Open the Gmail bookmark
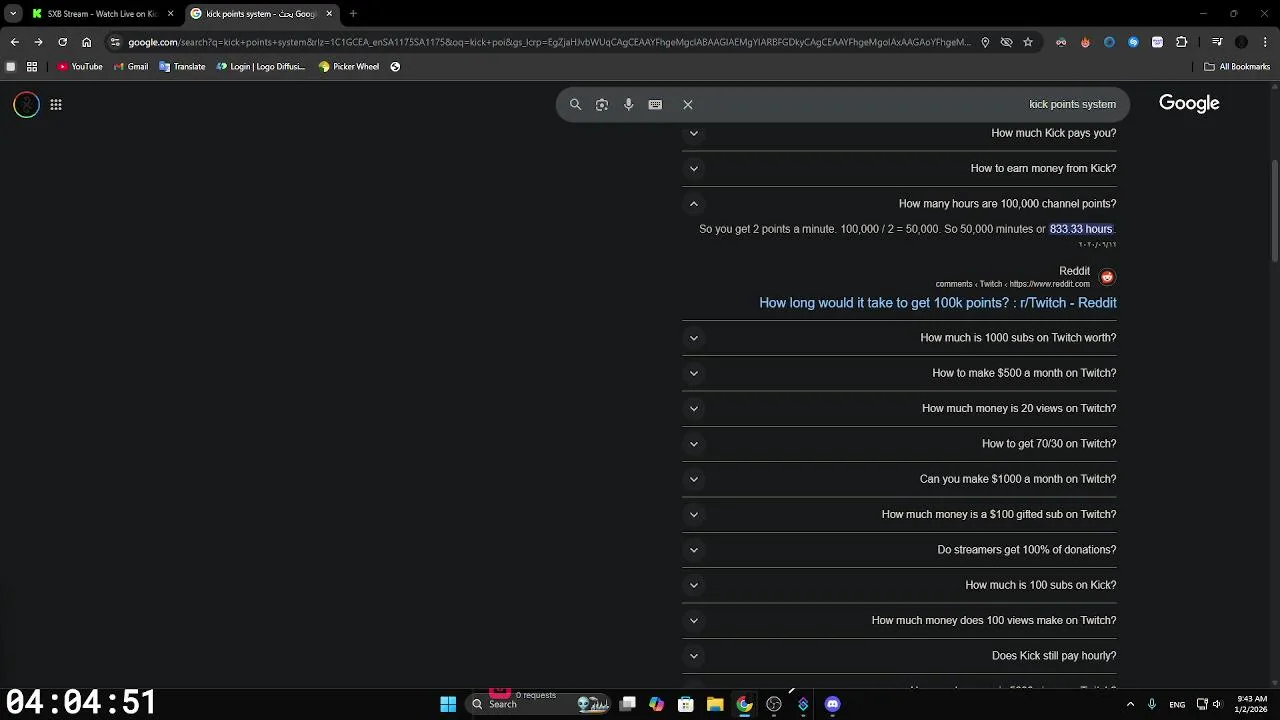1280x720 pixels. click(131, 67)
